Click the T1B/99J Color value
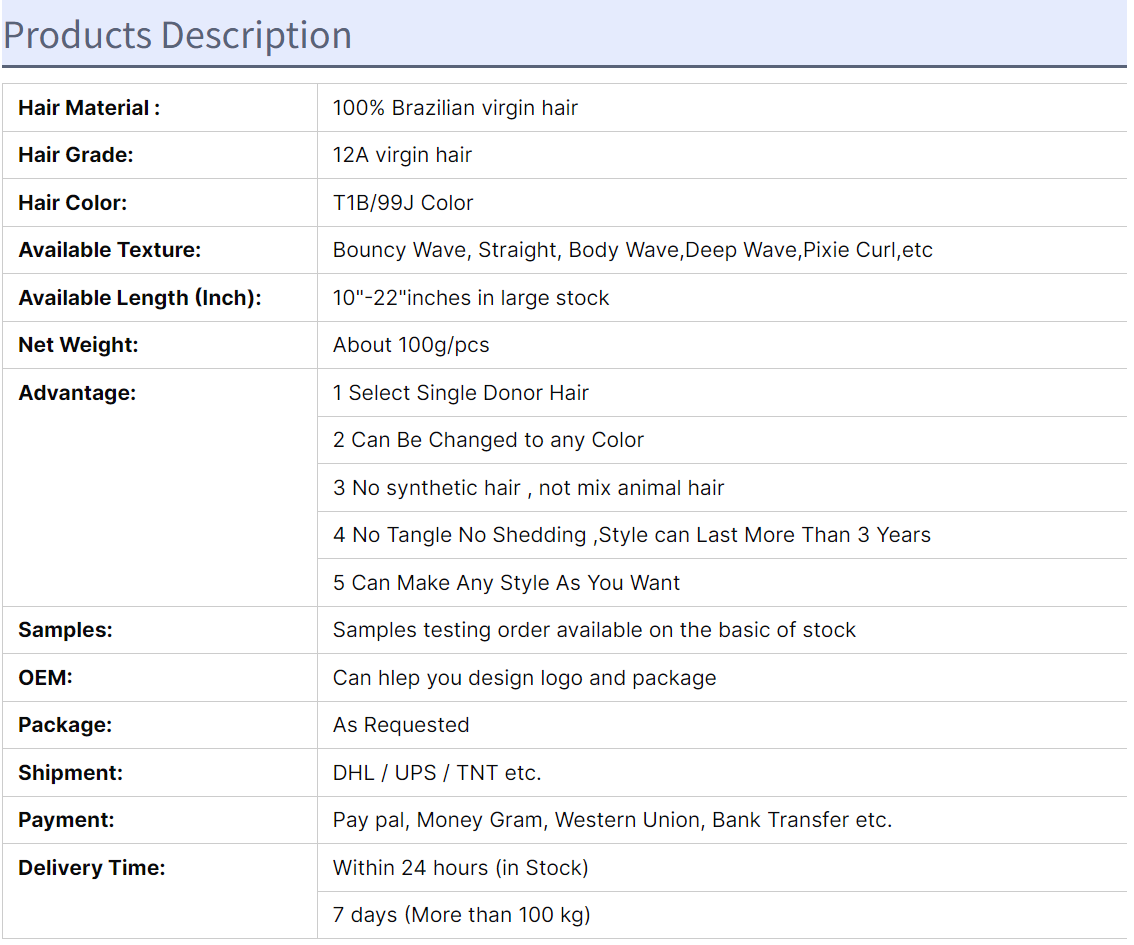This screenshot has height=945, width=1134. [x=403, y=202]
